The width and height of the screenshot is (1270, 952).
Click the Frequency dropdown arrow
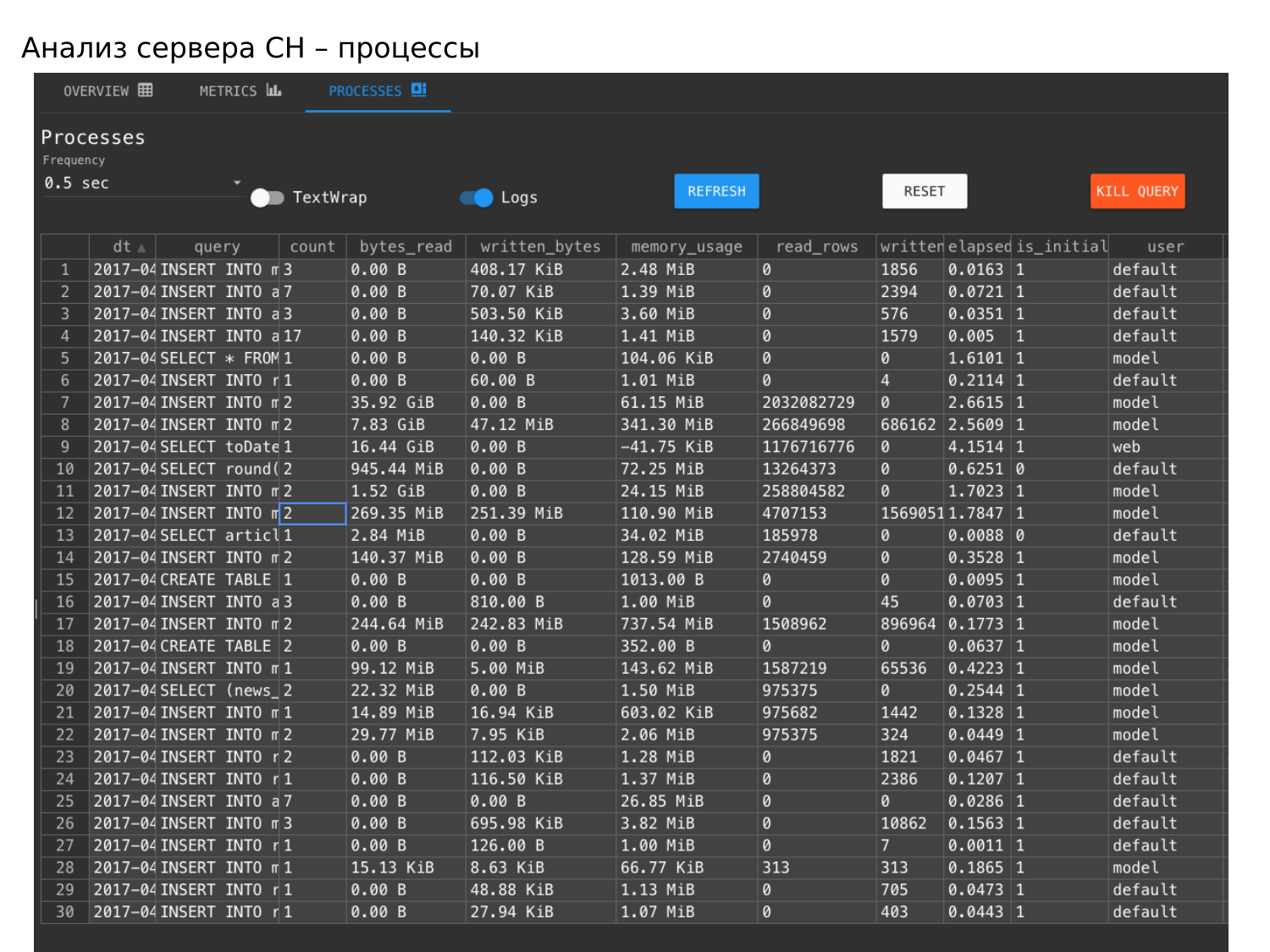237,183
